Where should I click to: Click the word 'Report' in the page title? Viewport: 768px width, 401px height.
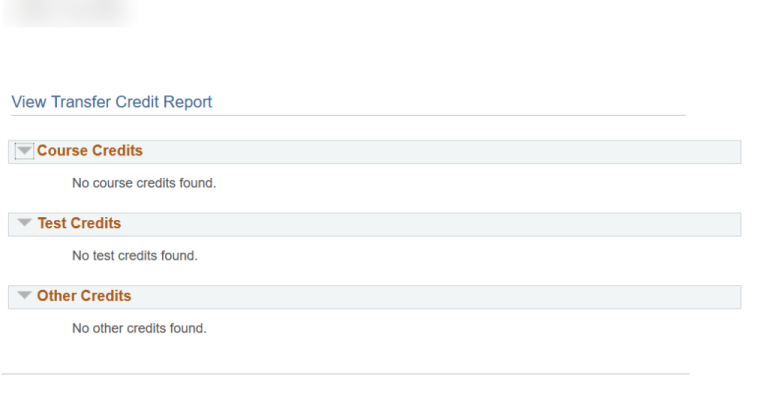(187, 102)
